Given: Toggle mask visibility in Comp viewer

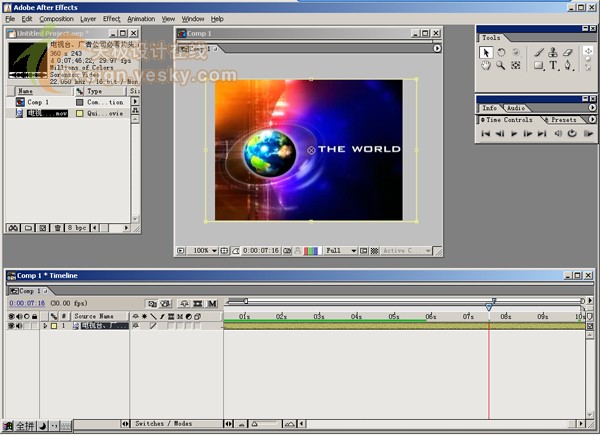Looking at the screenshot, I should click(236, 251).
